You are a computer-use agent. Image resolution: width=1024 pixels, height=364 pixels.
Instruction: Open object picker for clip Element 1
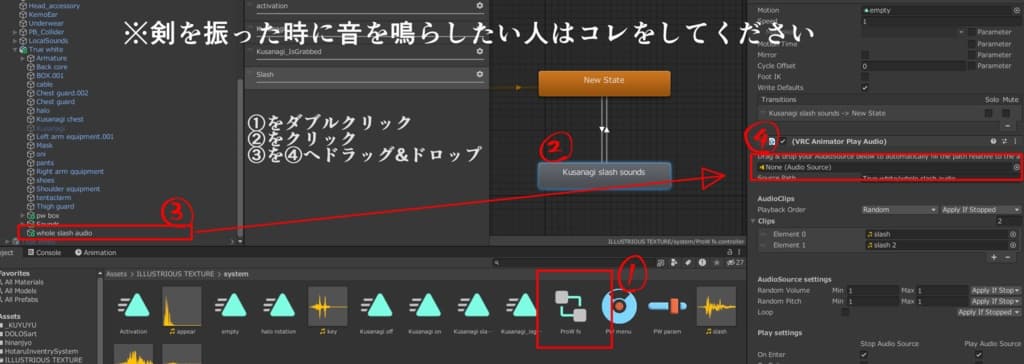1013,245
